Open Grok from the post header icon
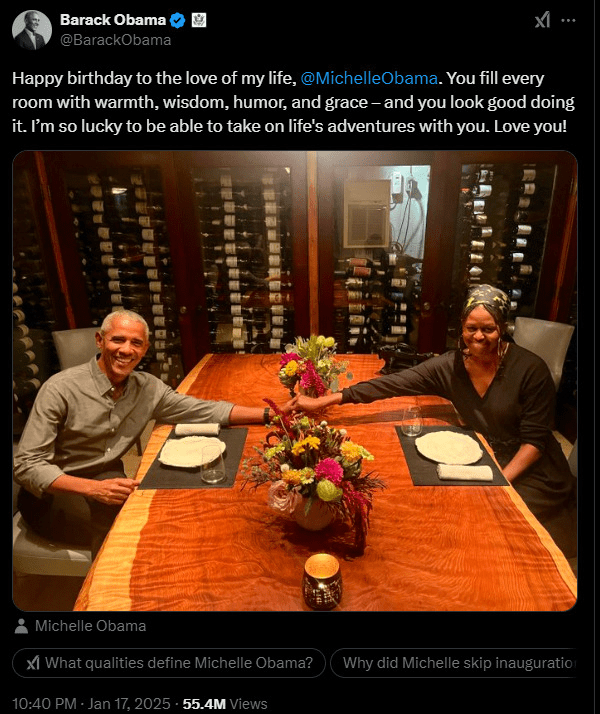The height and width of the screenshot is (714, 600). coord(542,20)
